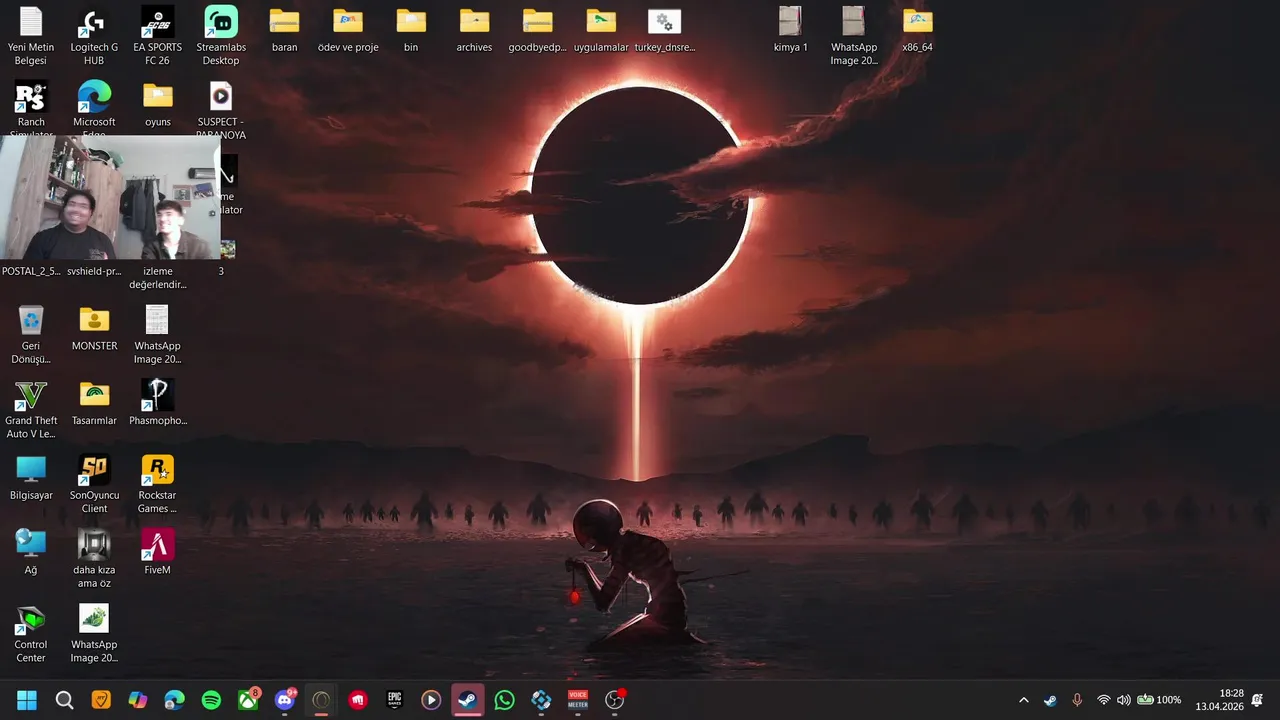
Task: Select the bin folder on desktop
Action: tap(411, 30)
